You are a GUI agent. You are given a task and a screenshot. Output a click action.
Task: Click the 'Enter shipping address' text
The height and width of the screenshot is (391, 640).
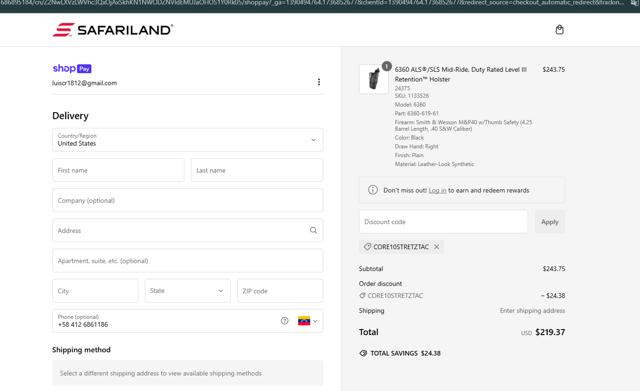tap(532, 311)
